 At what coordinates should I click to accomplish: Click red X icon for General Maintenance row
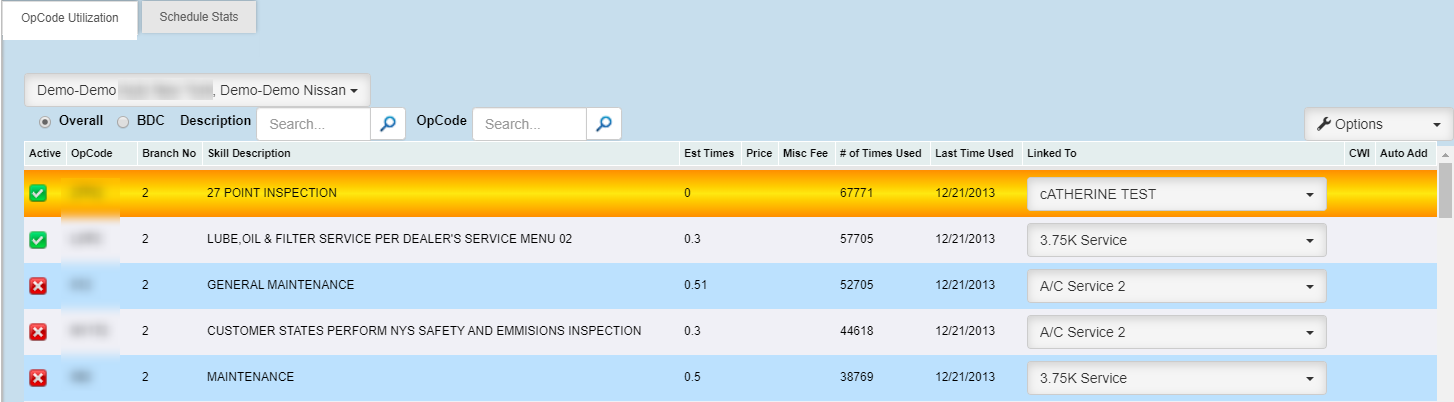(x=38, y=286)
